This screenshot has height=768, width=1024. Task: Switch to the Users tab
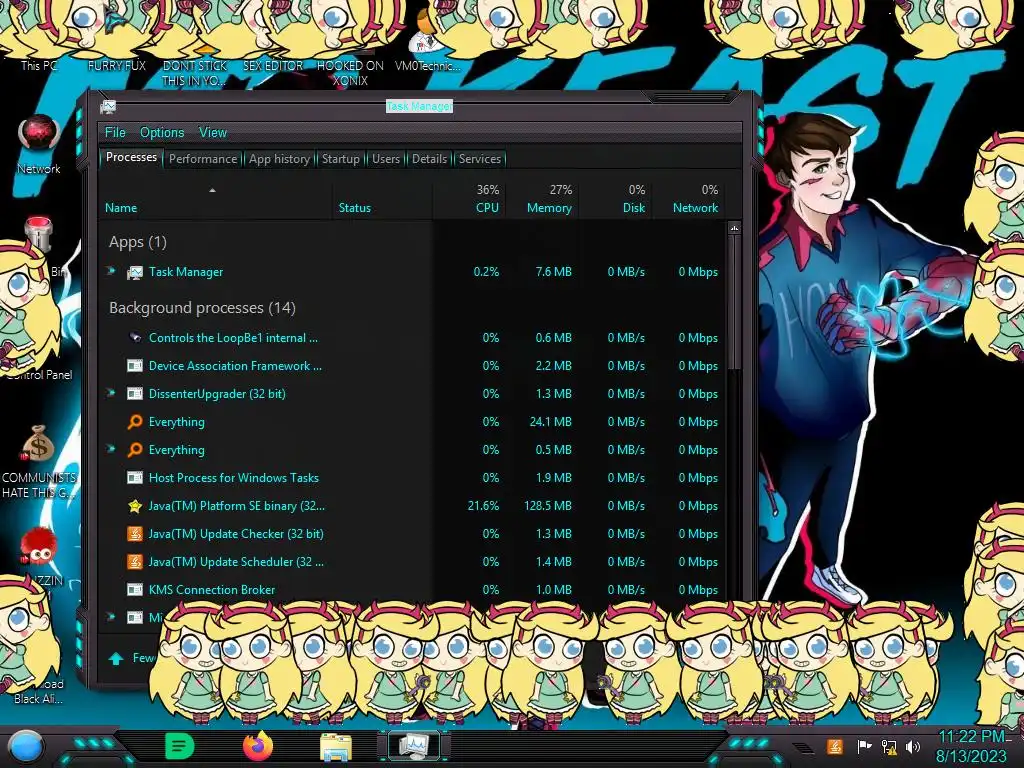tap(386, 159)
